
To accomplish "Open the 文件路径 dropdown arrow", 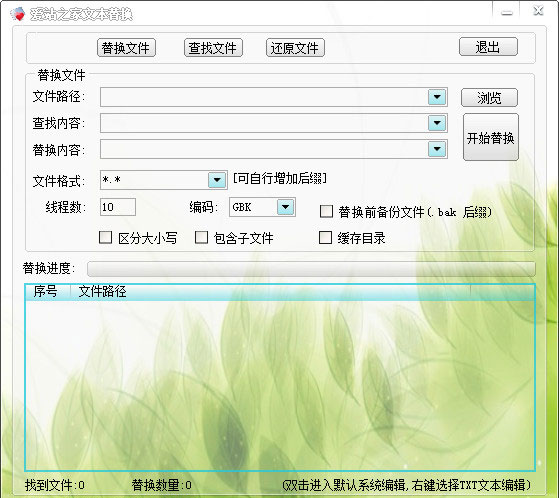I will (437, 97).
